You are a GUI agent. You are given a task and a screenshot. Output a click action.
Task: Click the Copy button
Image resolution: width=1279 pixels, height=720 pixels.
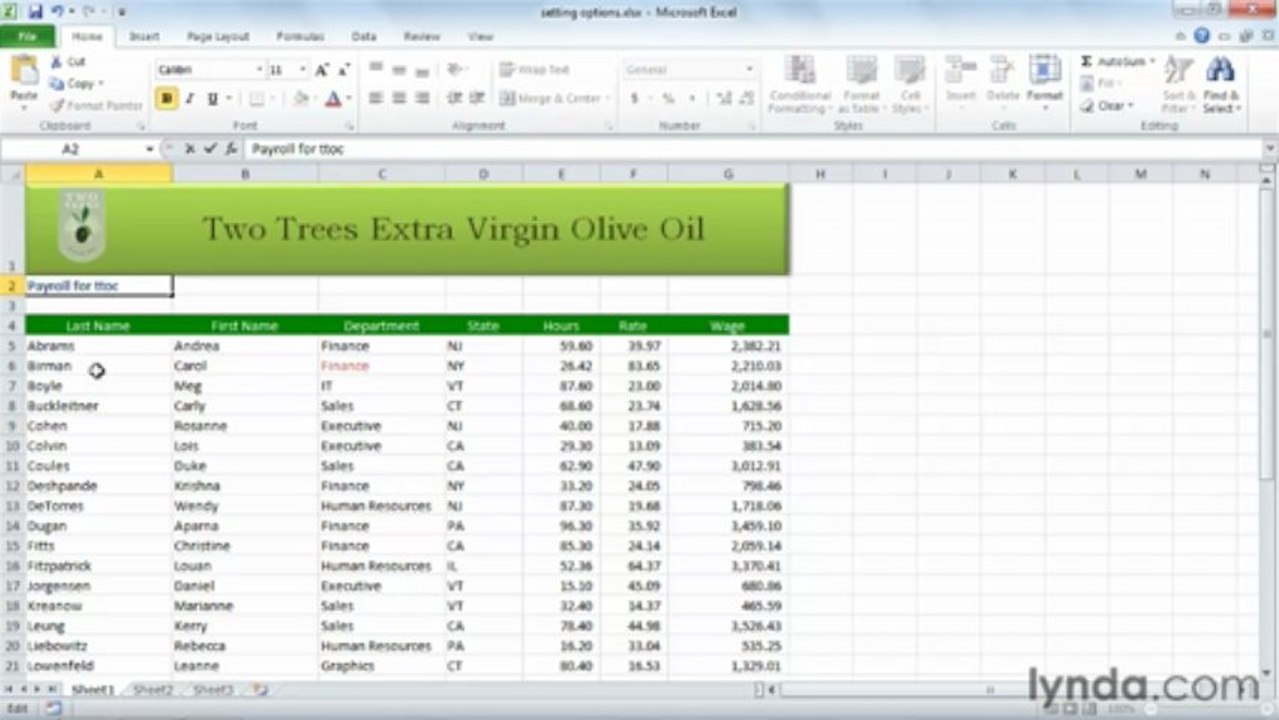tap(75, 84)
